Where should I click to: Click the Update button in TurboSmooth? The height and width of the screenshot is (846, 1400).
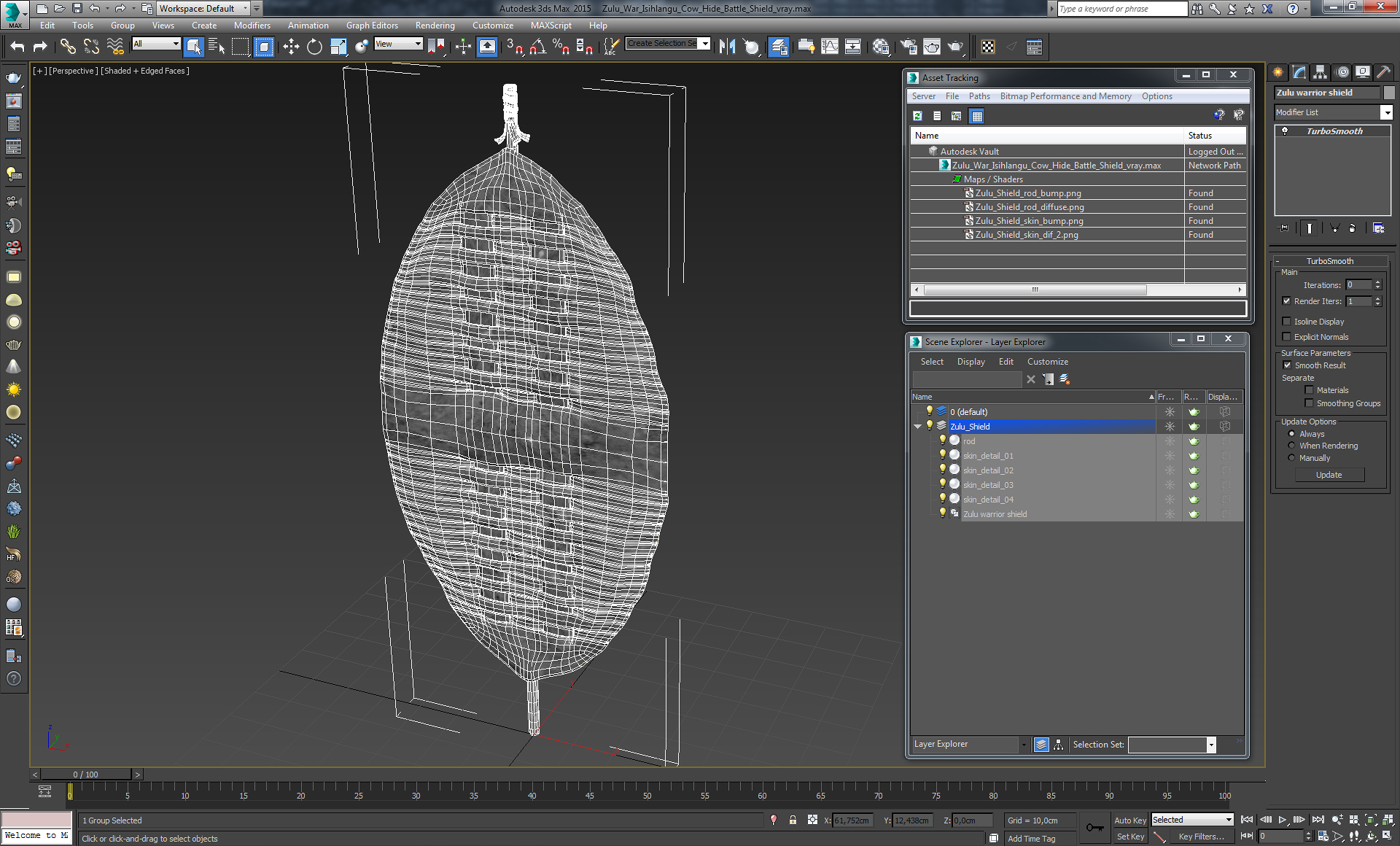tap(1329, 475)
